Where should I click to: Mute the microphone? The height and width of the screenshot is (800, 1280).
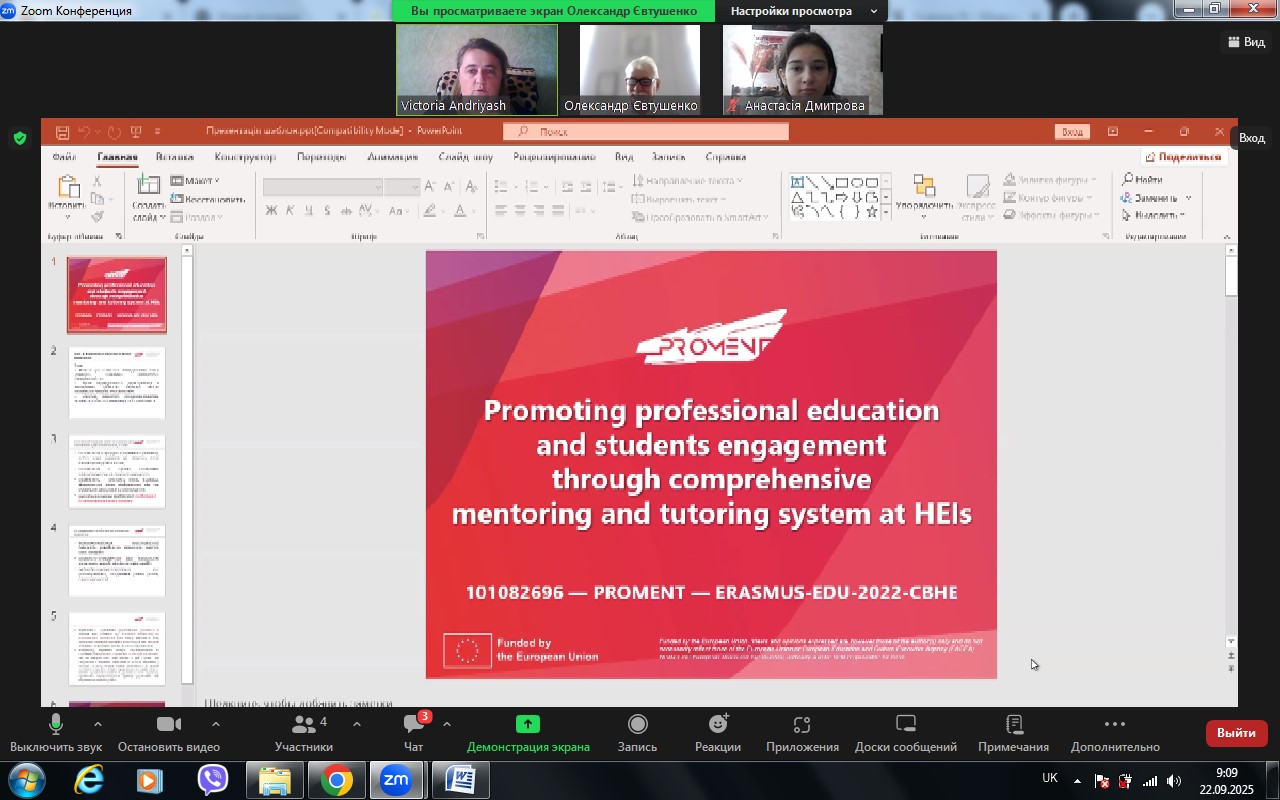point(56,732)
